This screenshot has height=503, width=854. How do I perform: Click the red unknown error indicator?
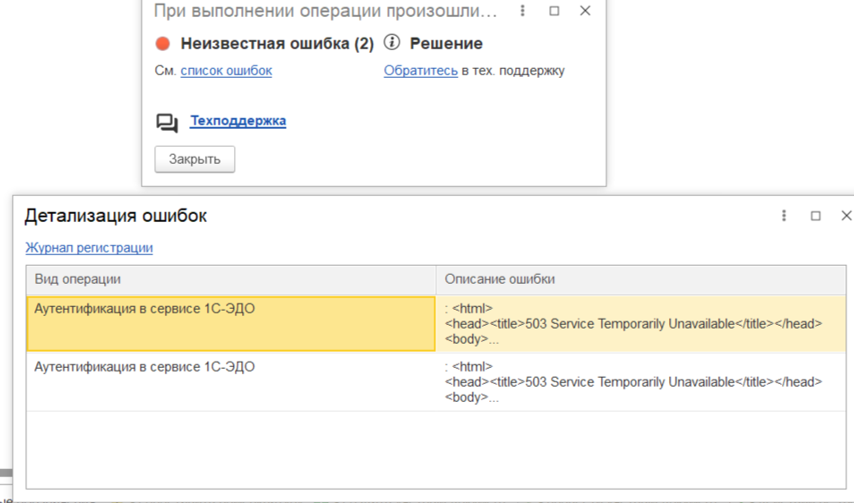coord(162,44)
